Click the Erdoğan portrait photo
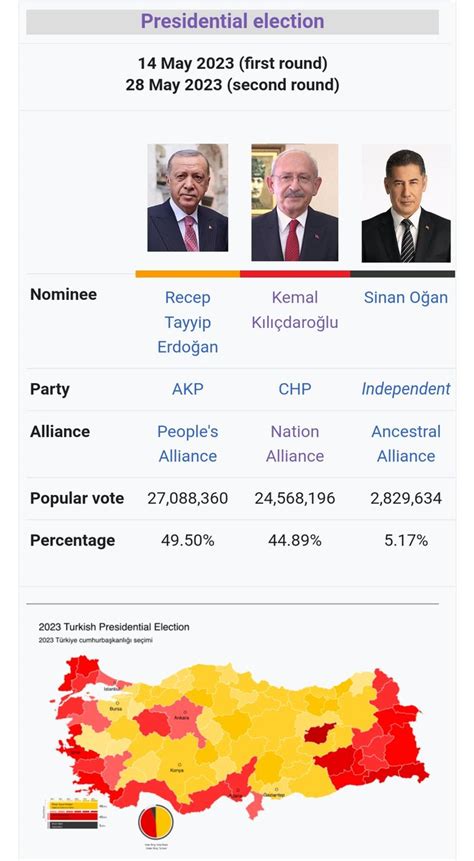 (187, 198)
